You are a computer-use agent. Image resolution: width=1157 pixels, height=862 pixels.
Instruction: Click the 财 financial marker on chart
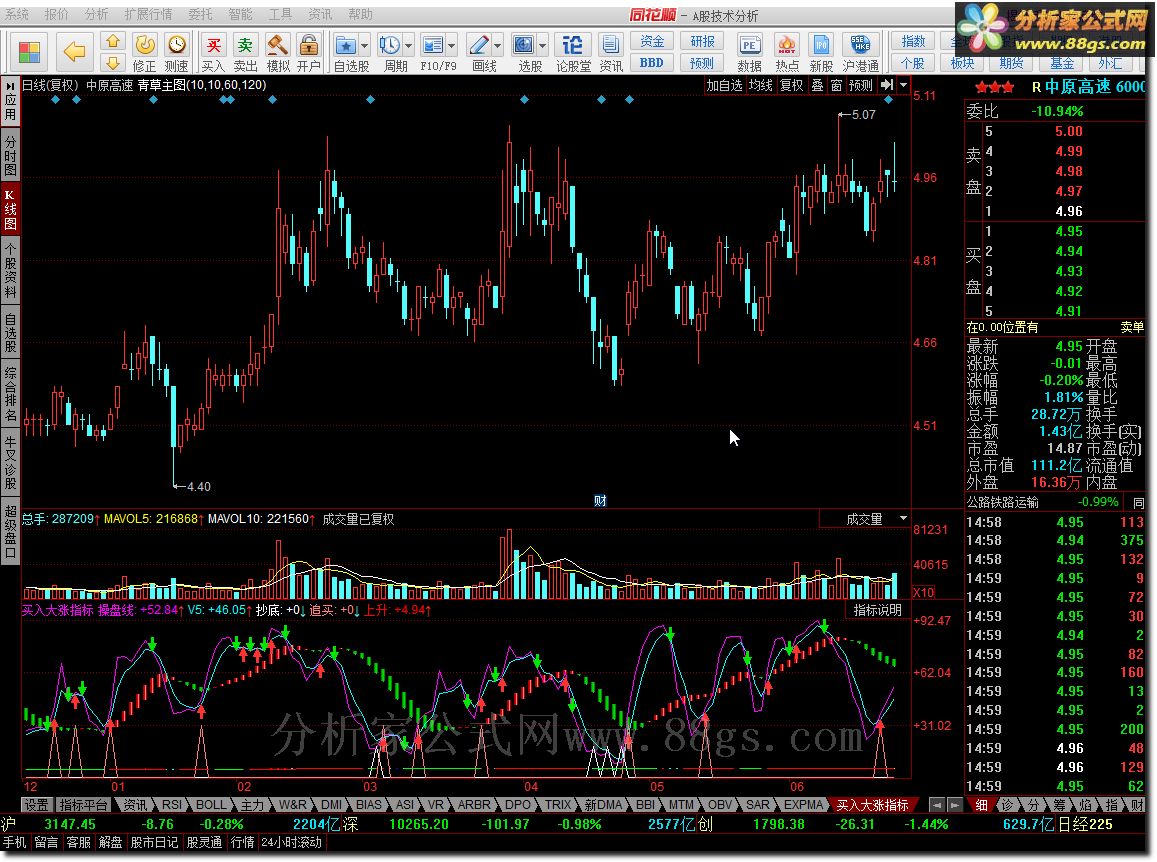(x=601, y=501)
